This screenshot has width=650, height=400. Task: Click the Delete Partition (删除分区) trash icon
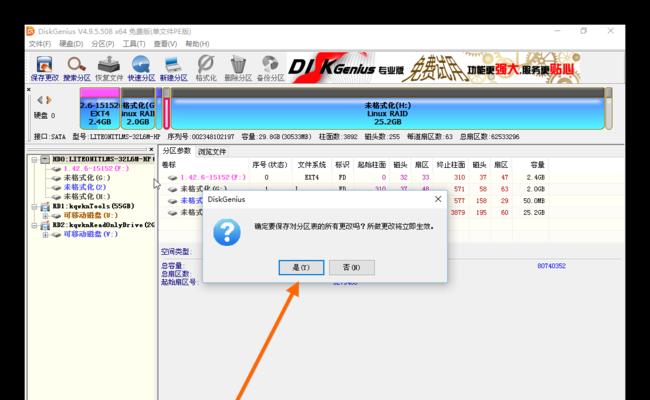coord(238,68)
